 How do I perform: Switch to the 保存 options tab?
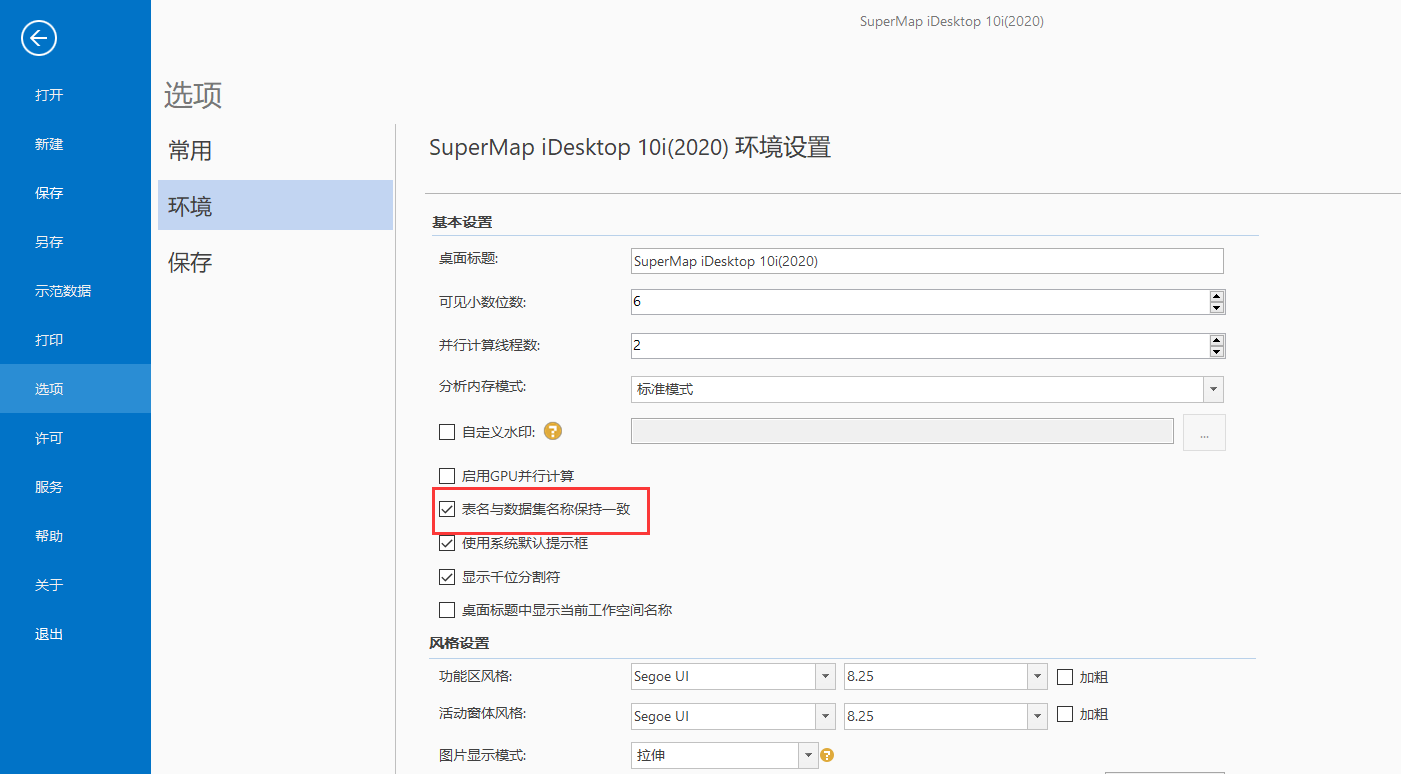point(275,263)
